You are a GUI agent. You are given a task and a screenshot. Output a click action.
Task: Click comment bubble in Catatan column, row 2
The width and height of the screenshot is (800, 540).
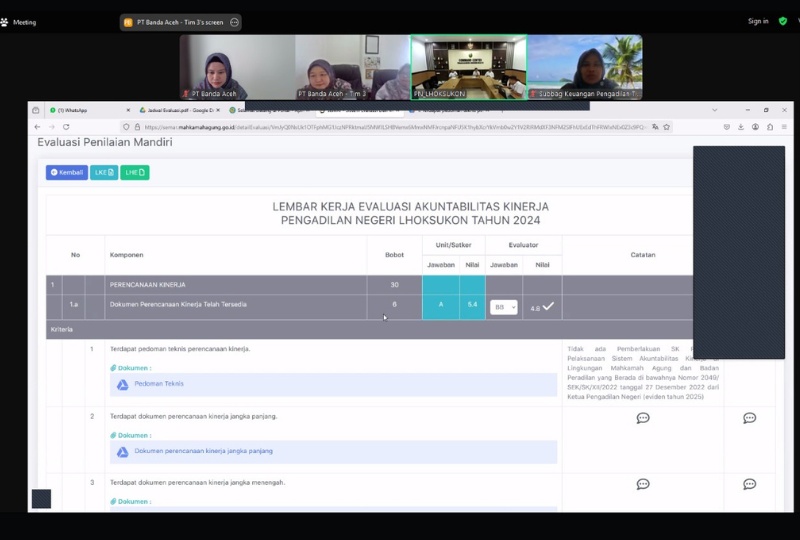(x=643, y=418)
